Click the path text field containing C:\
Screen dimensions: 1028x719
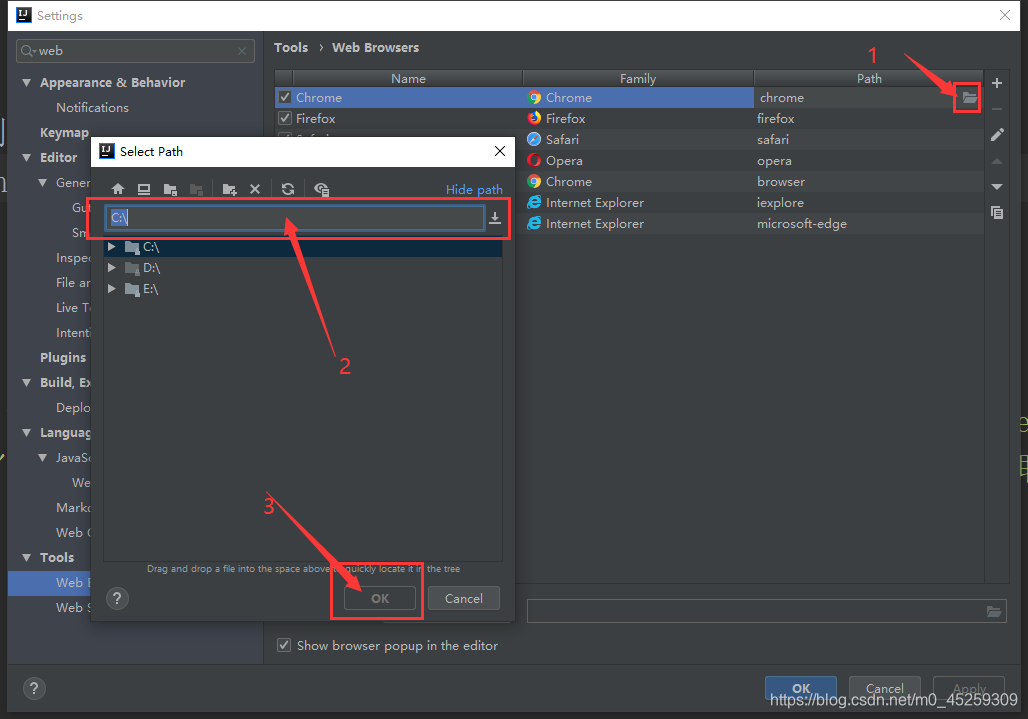point(294,218)
